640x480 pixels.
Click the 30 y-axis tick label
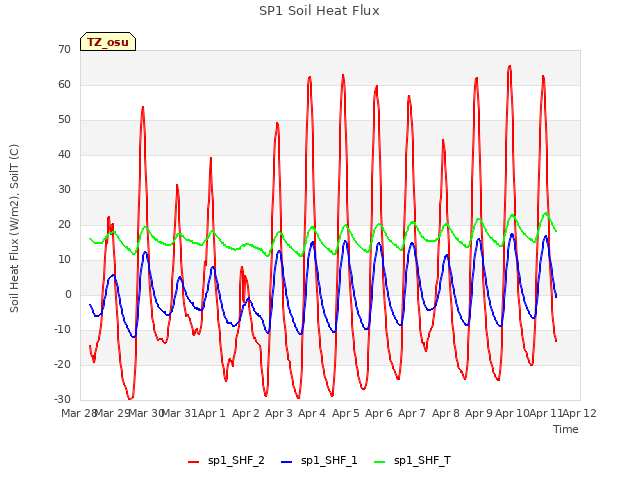pyautogui.click(x=64, y=190)
